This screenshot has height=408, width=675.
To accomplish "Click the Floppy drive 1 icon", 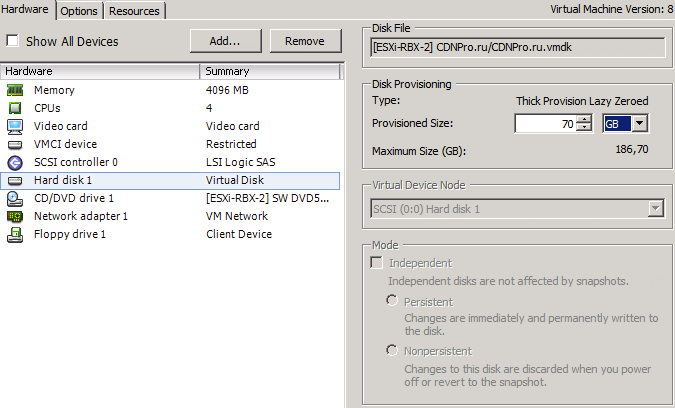I will pos(15,234).
